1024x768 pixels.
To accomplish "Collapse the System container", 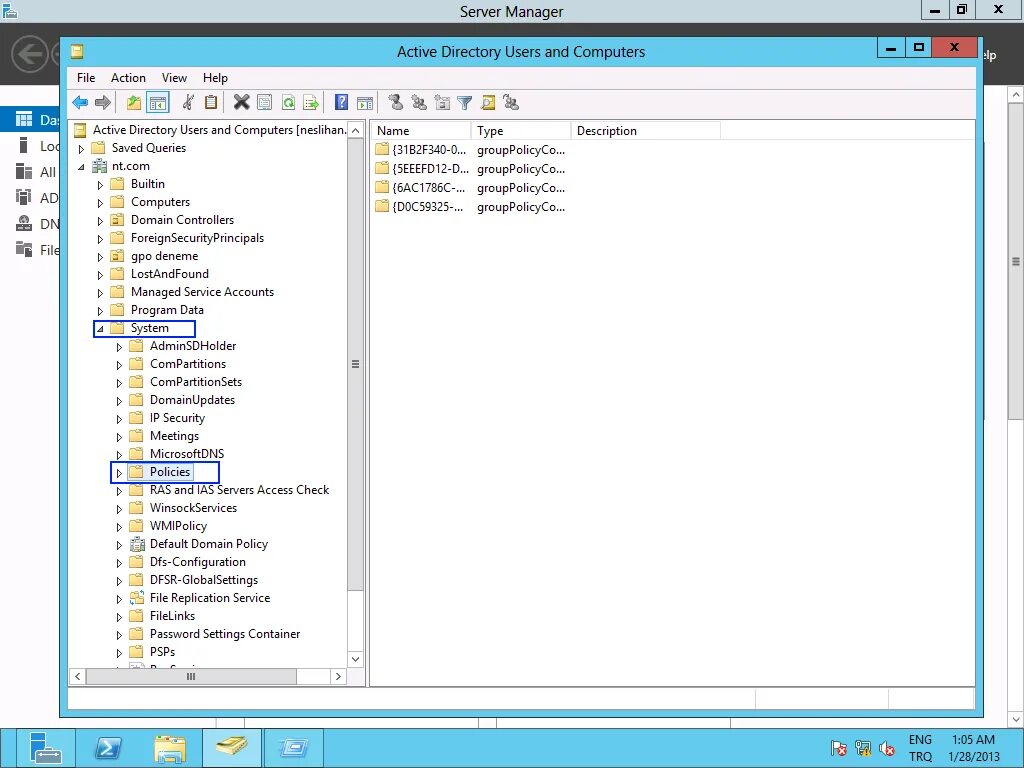I will [100, 328].
